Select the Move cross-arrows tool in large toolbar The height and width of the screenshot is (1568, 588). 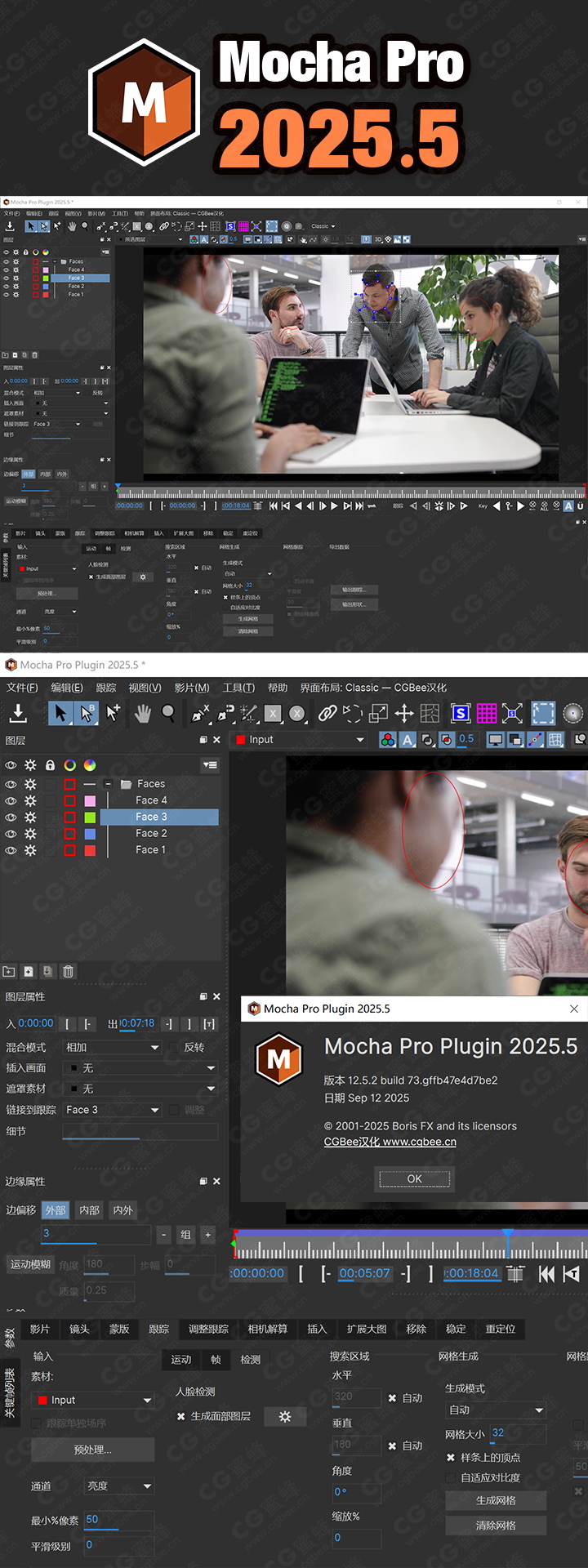[404, 713]
